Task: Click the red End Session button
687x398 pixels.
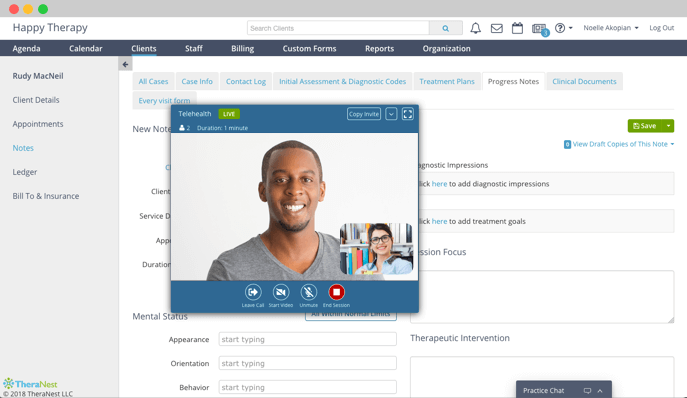Action: (x=336, y=292)
